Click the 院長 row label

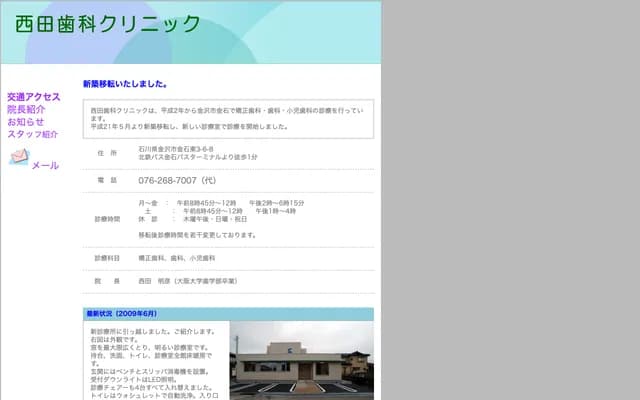107,281
